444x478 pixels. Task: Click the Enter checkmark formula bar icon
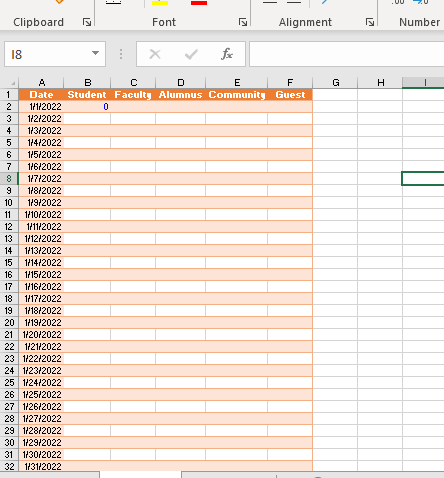click(191, 54)
